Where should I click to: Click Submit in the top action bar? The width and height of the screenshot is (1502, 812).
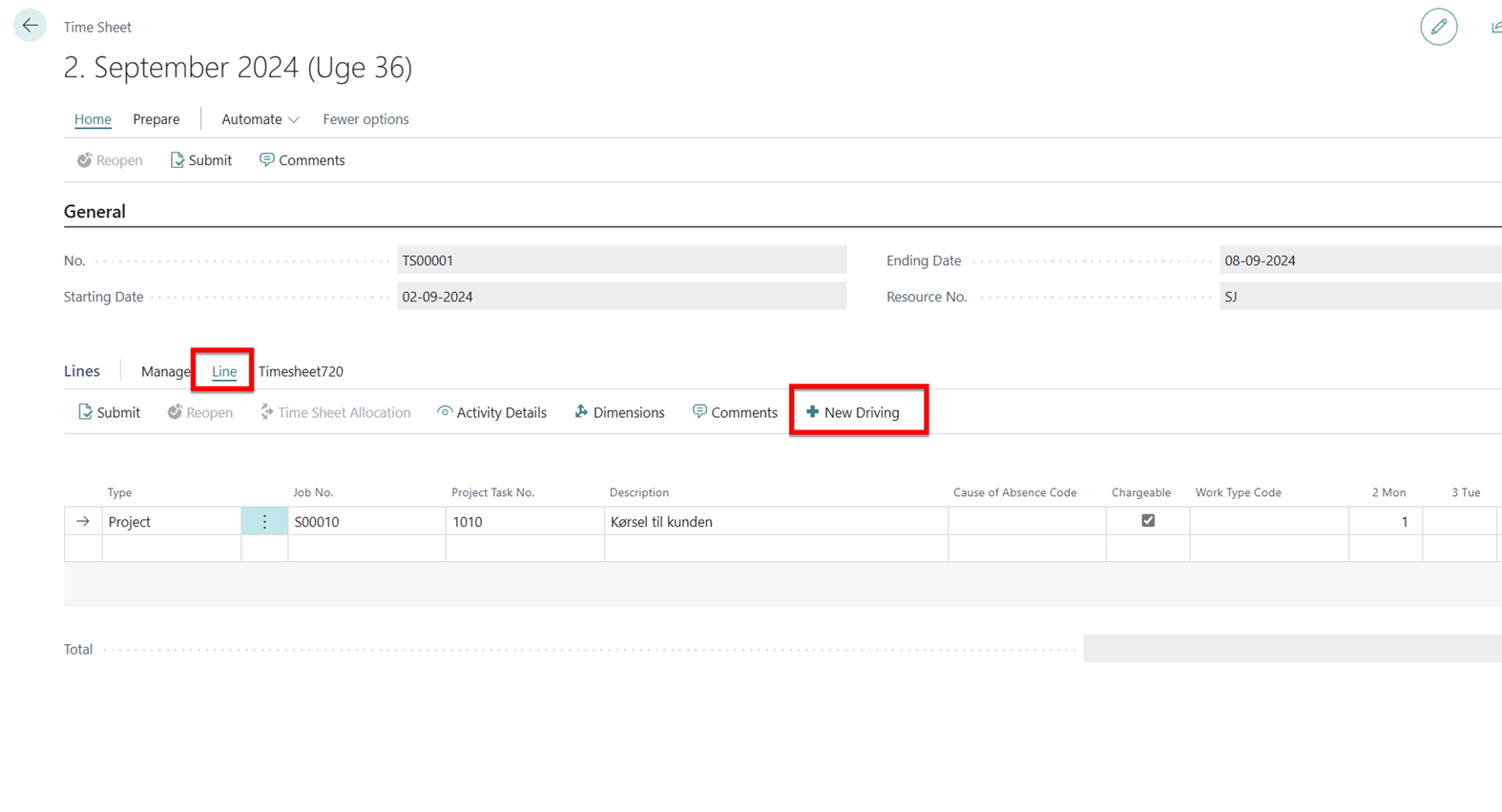pyautogui.click(x=200, y=160)
